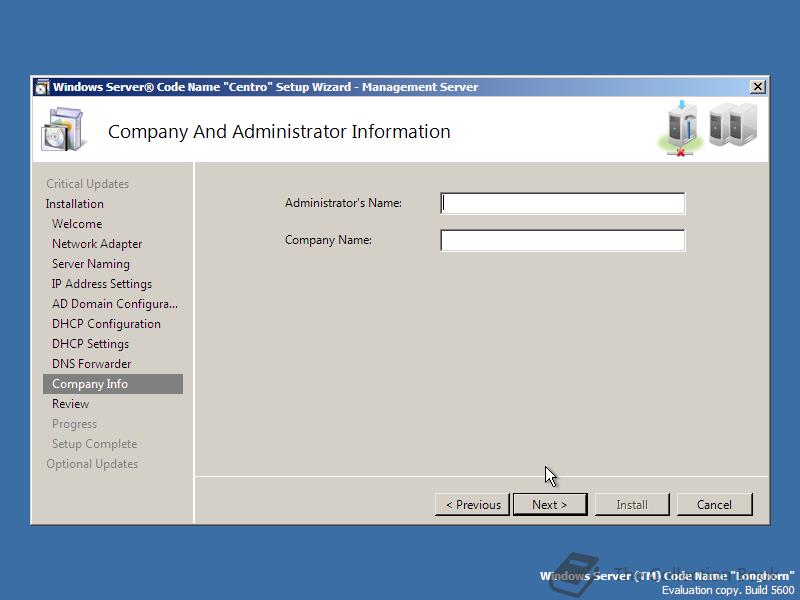This screenshot has height=600, width=800.
Task: Select the Server Naming step
Action: (89, 263)
